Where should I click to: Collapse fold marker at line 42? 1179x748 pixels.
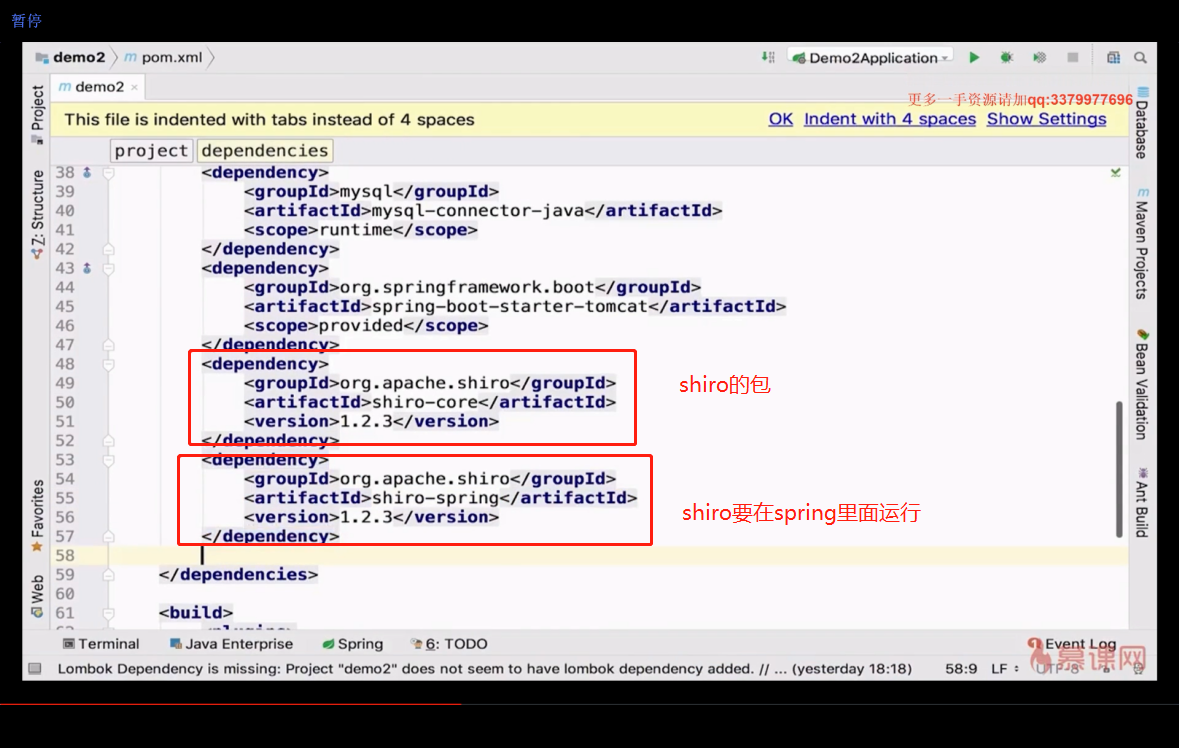click(x=108, y=249)
